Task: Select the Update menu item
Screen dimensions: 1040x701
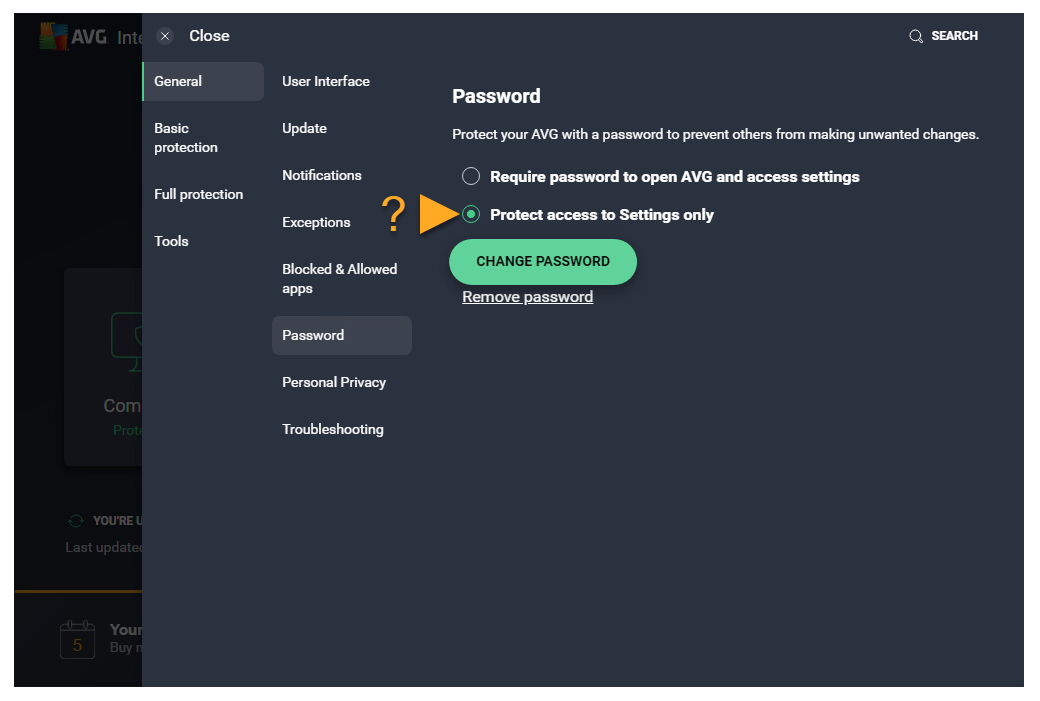Action: coord(305,129)
